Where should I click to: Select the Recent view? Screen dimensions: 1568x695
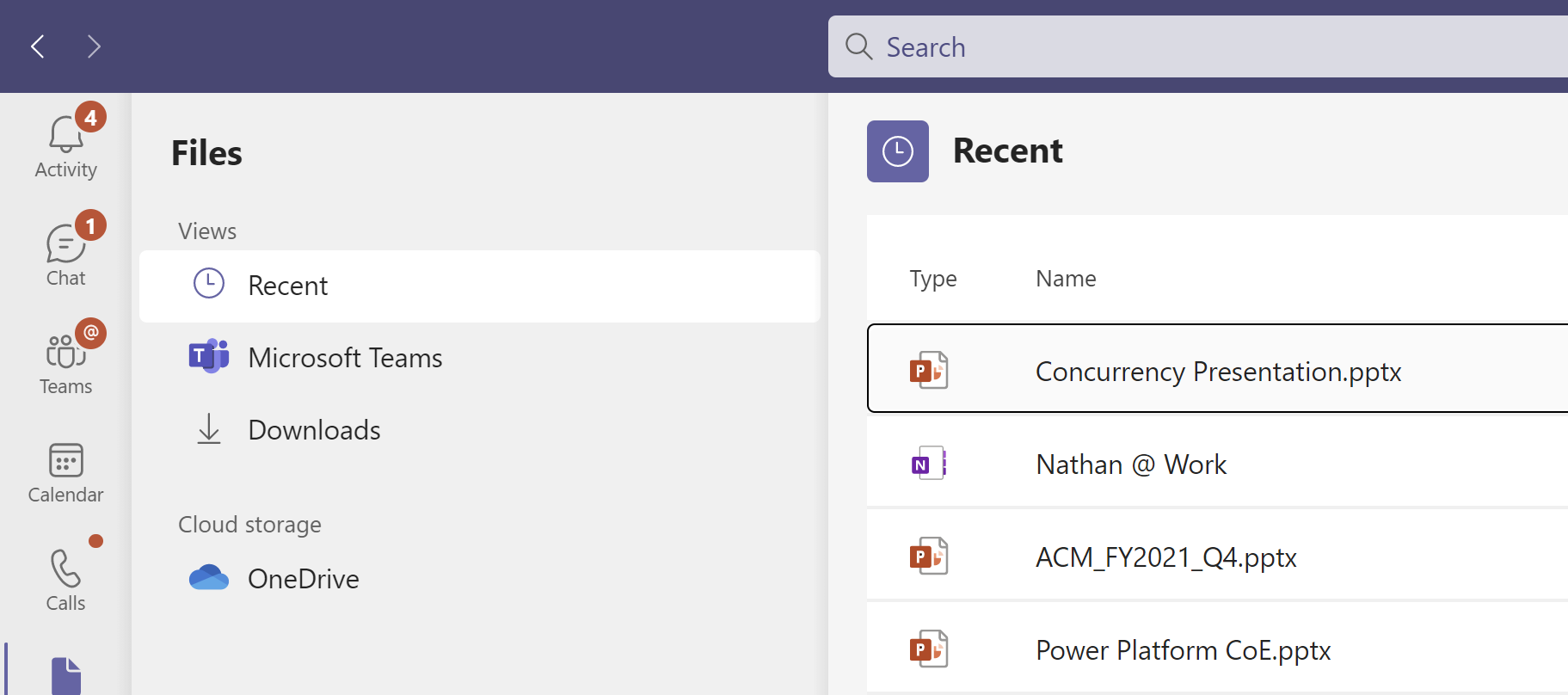coord(287,286)
